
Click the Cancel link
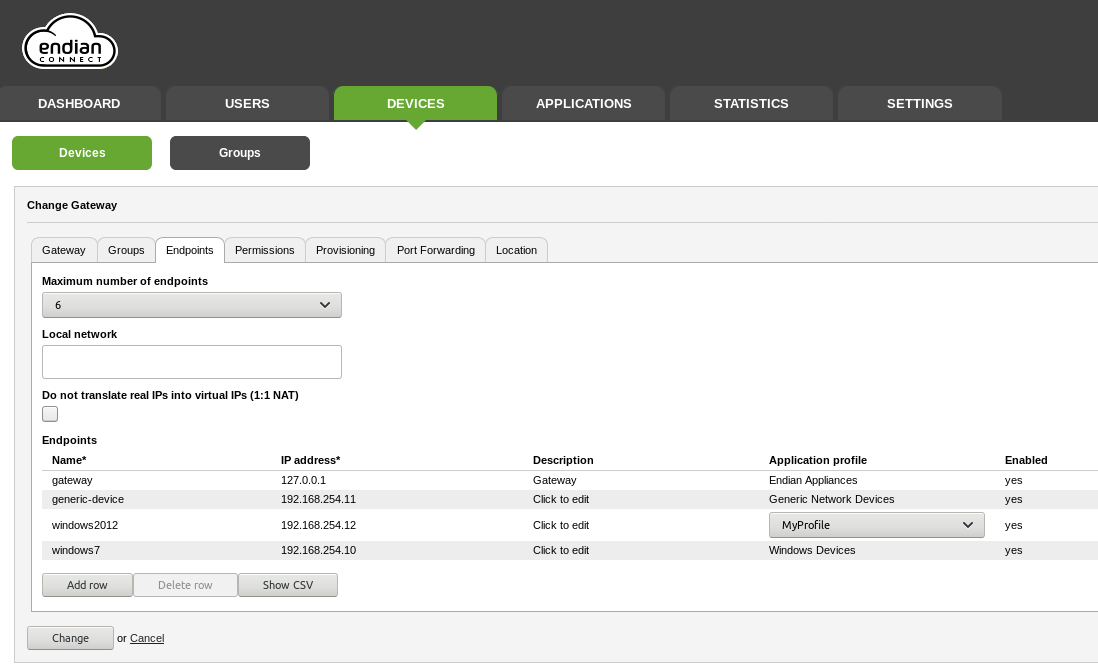coord(147,638)
